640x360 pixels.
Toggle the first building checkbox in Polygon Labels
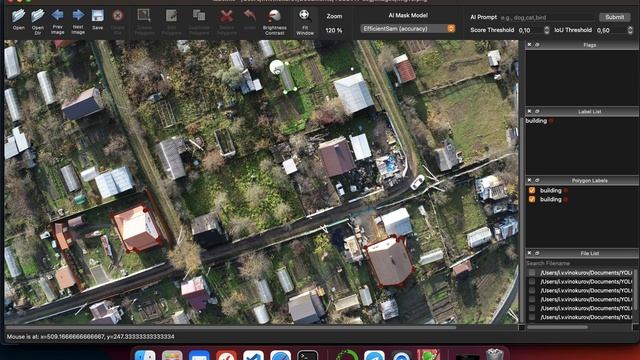532,190
